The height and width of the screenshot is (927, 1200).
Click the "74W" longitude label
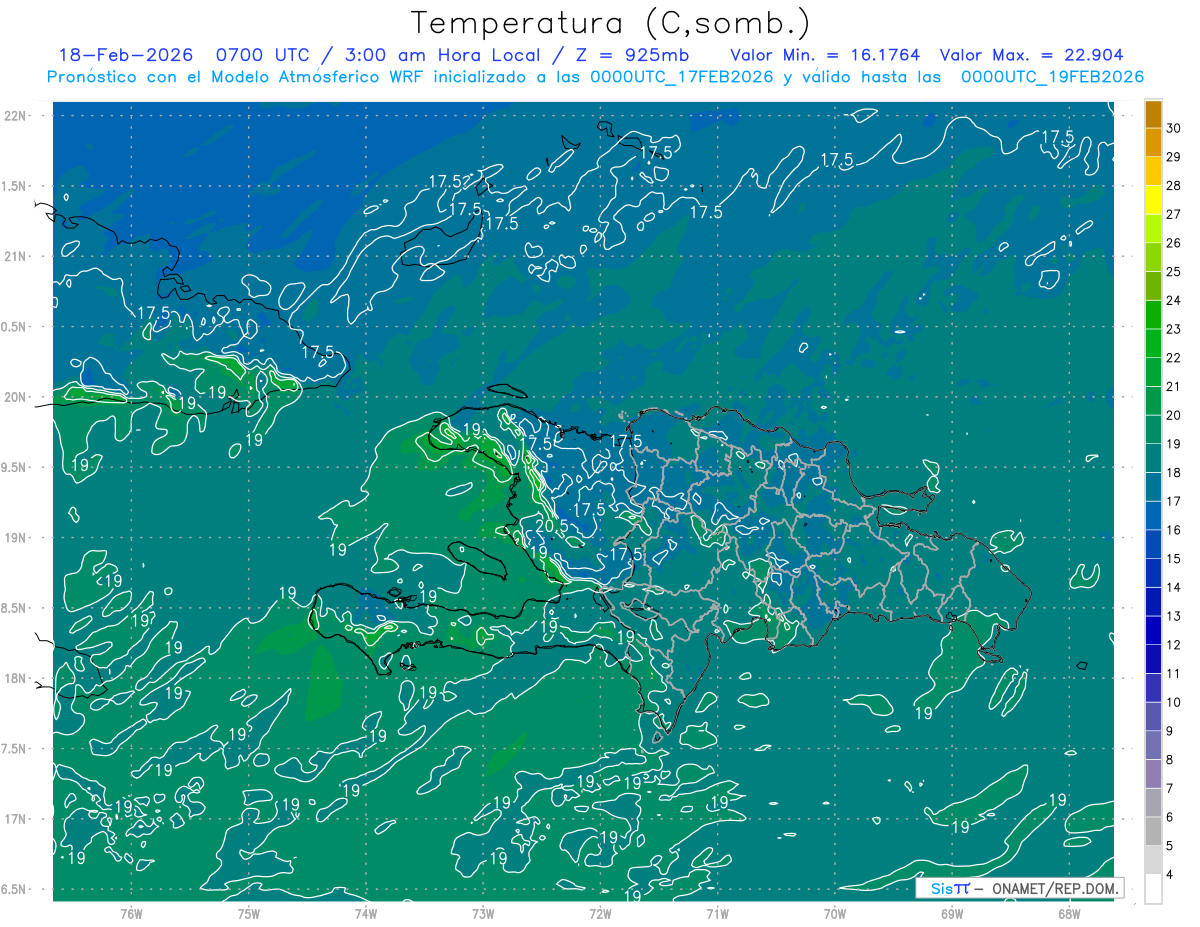click(x=366, y=913)
